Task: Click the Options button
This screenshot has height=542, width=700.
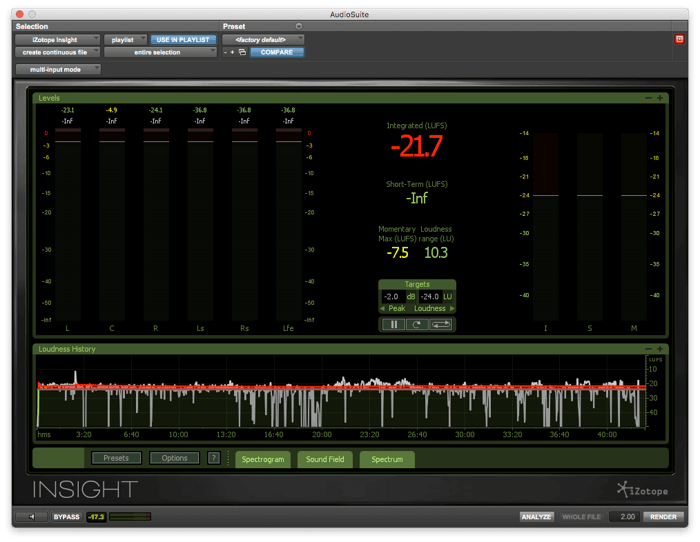Action: pos(175,458)
